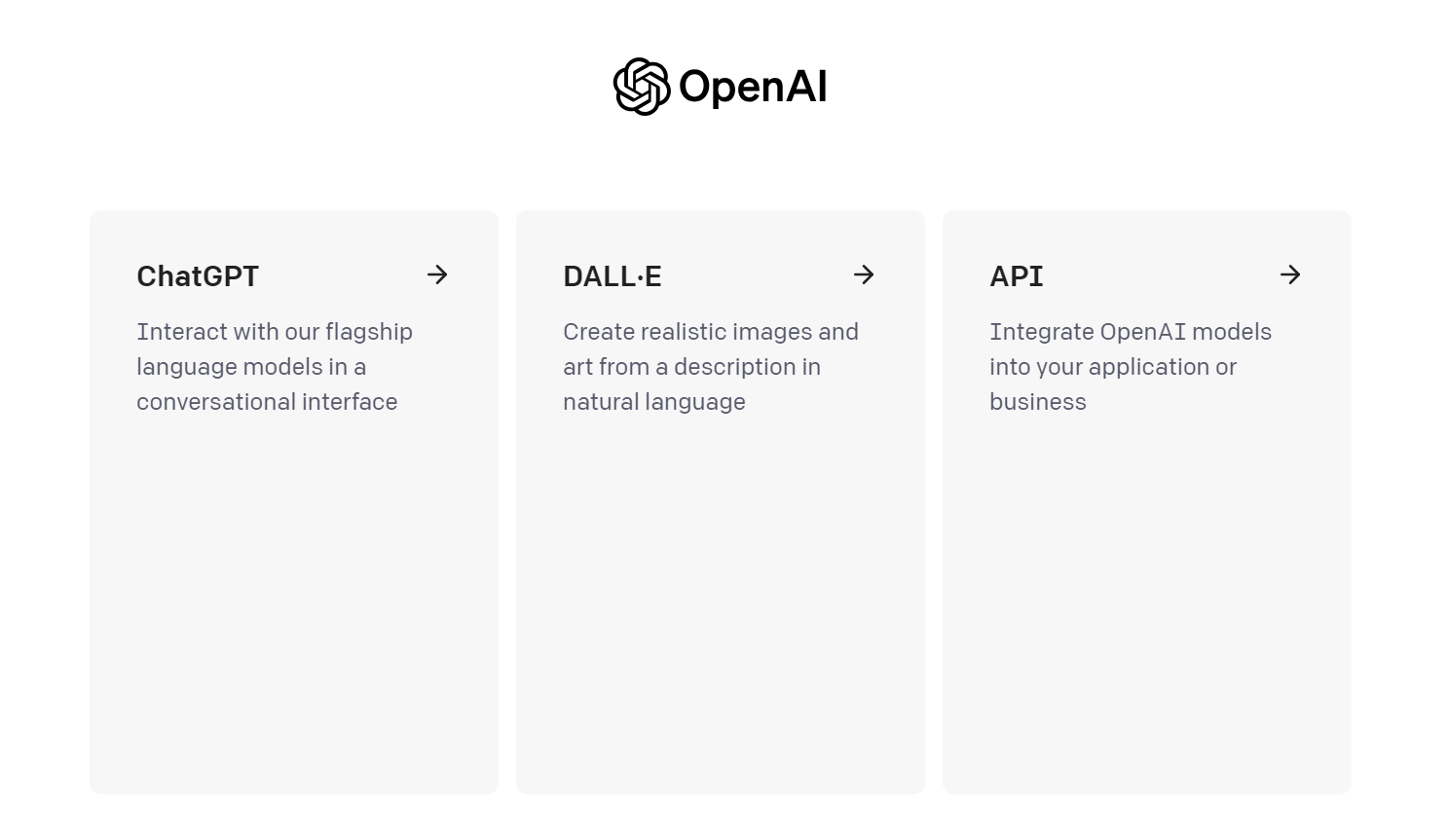The width and height of the screenshot is (1449, 840).
Task: Click the DALL·E description starting "Create realistic"
Action: pos(711,332)
